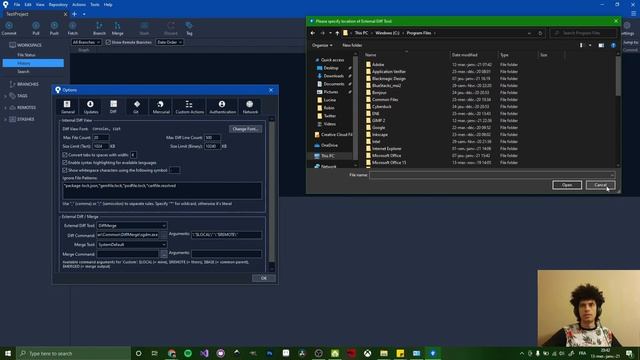This screenshot has width=640, height=360.
Task: Click OK in the Options dialog
Action: [264, 278]
